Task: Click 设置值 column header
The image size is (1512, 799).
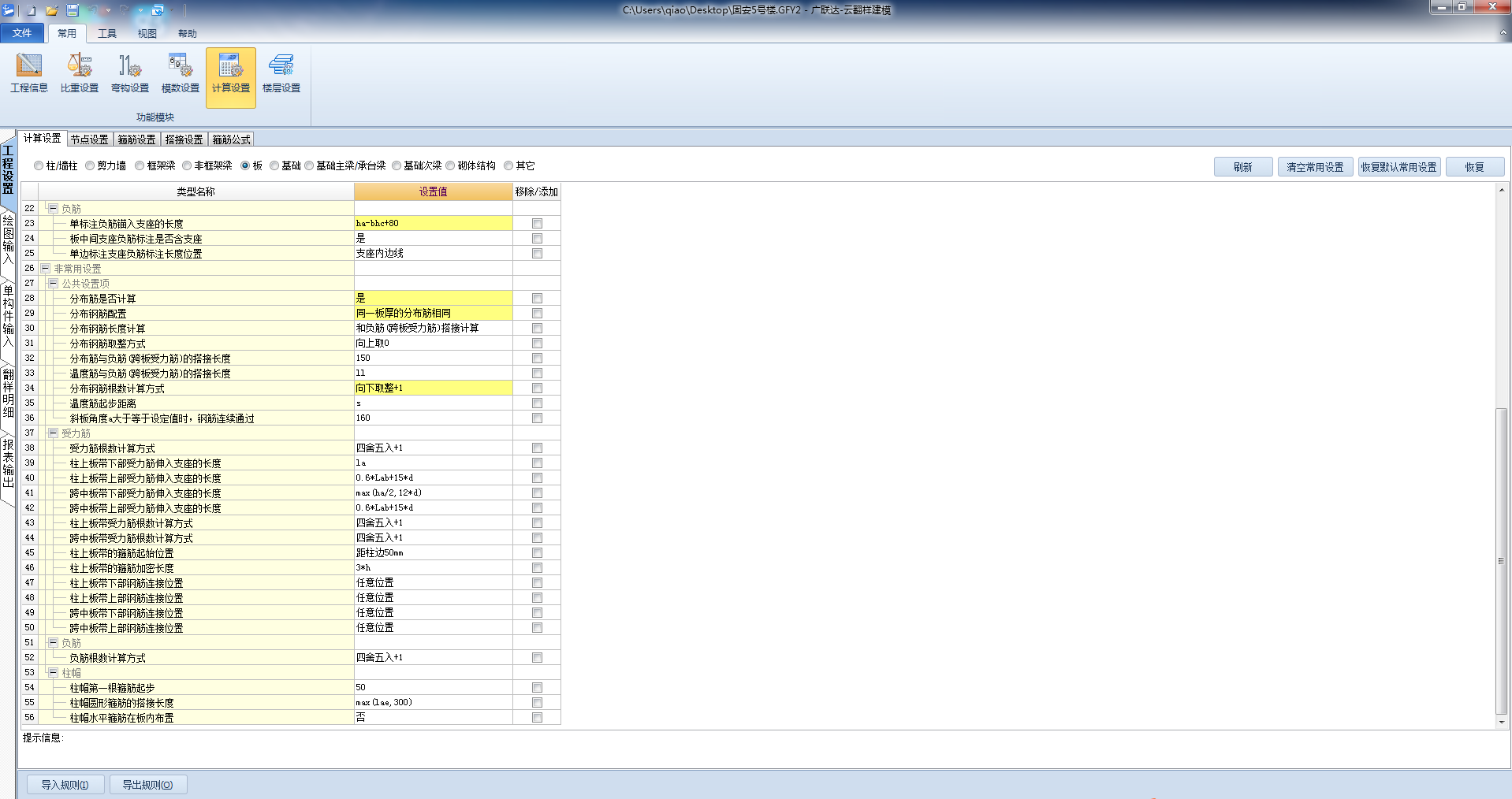Action: pyautogui.click(x=433, y=191)
